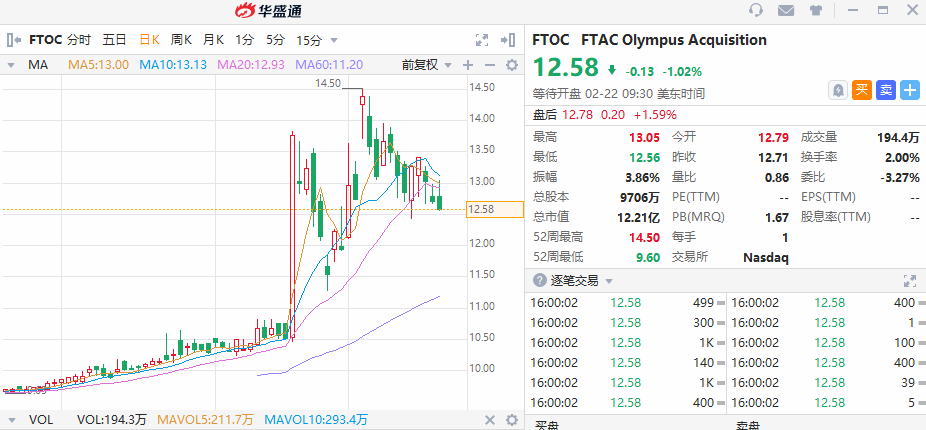Screen dimensions: 926x430
Task: Click the MAVOL10:293.4万 label
Action: (316, 420)
